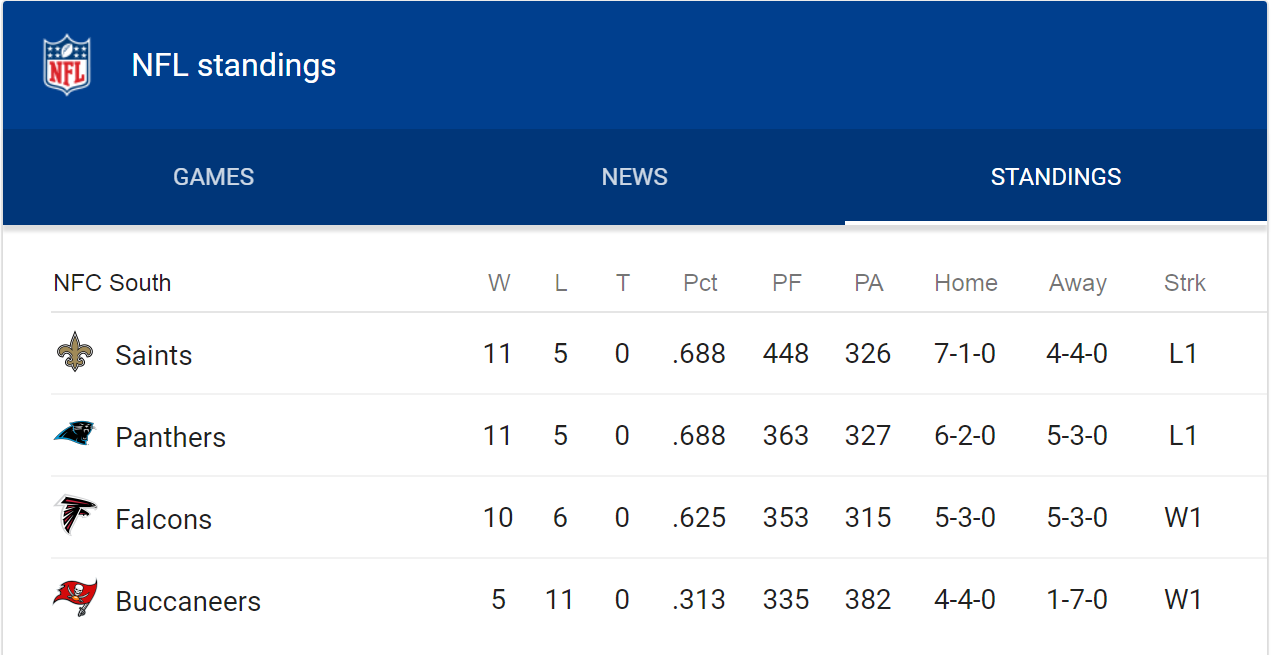Open the NEWS tab

635,177
